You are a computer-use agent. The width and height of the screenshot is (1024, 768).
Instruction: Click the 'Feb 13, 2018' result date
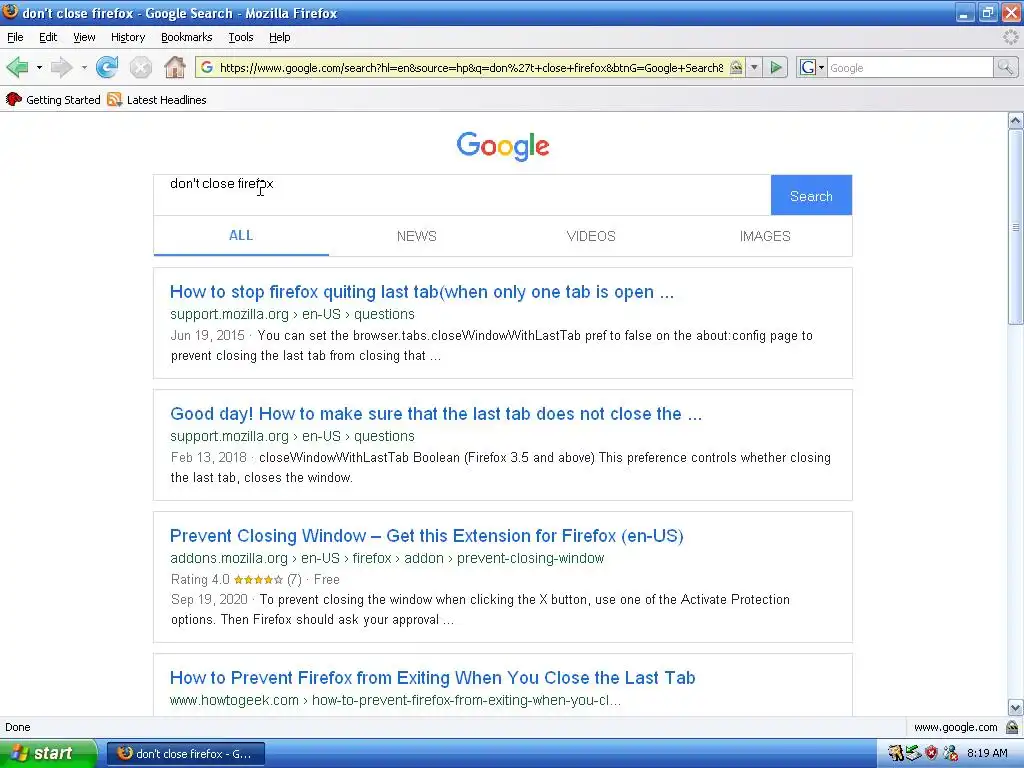[209, 457]
